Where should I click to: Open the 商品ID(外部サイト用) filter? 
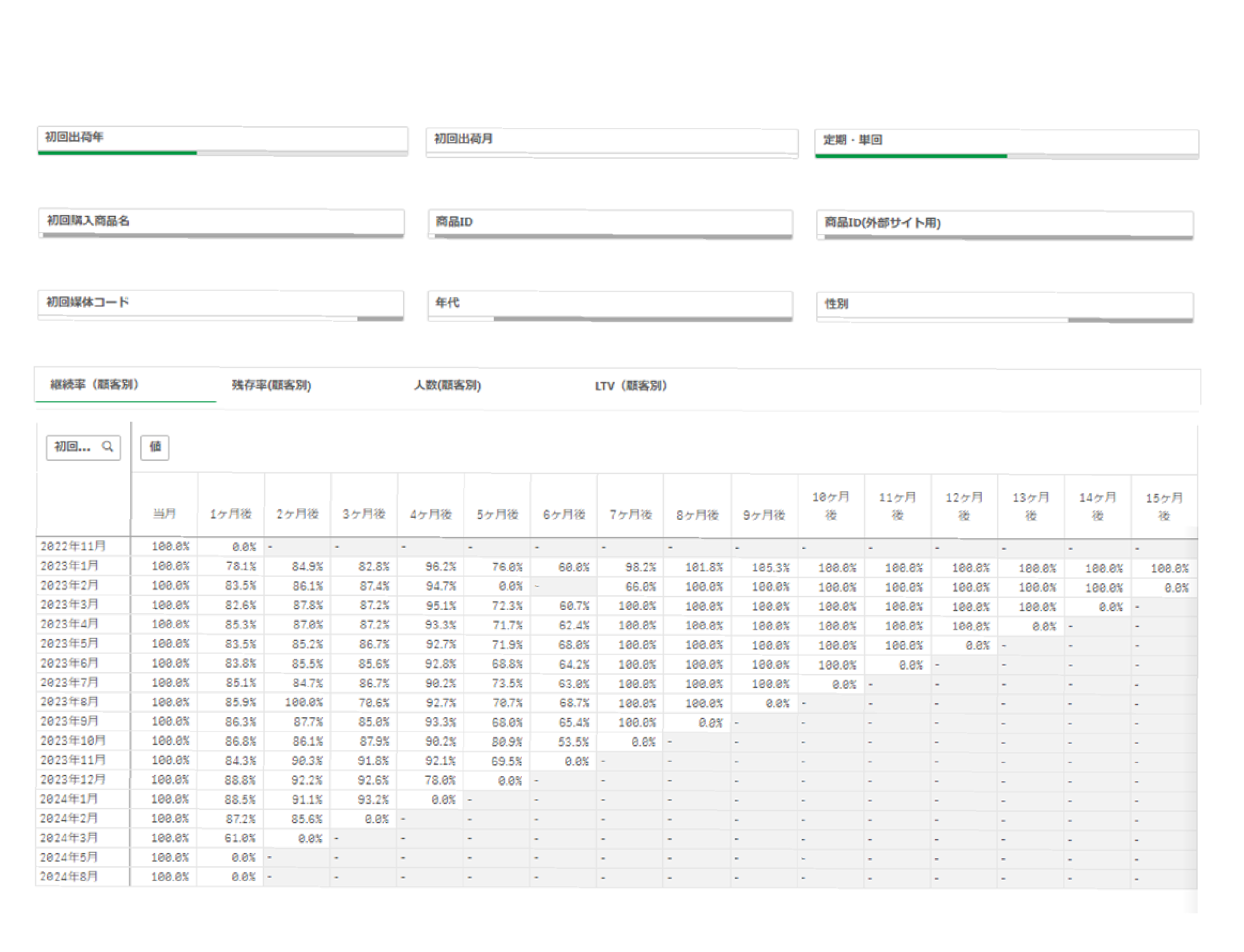(1004, 223)
